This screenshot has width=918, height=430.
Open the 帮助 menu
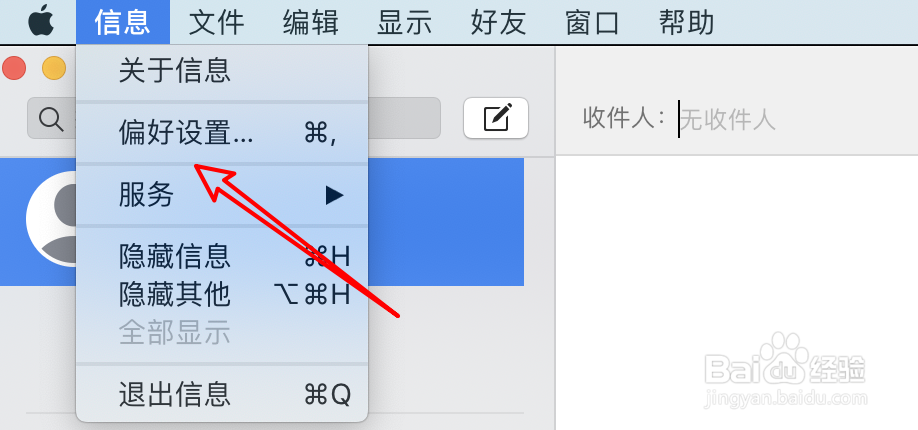[686, 22]
